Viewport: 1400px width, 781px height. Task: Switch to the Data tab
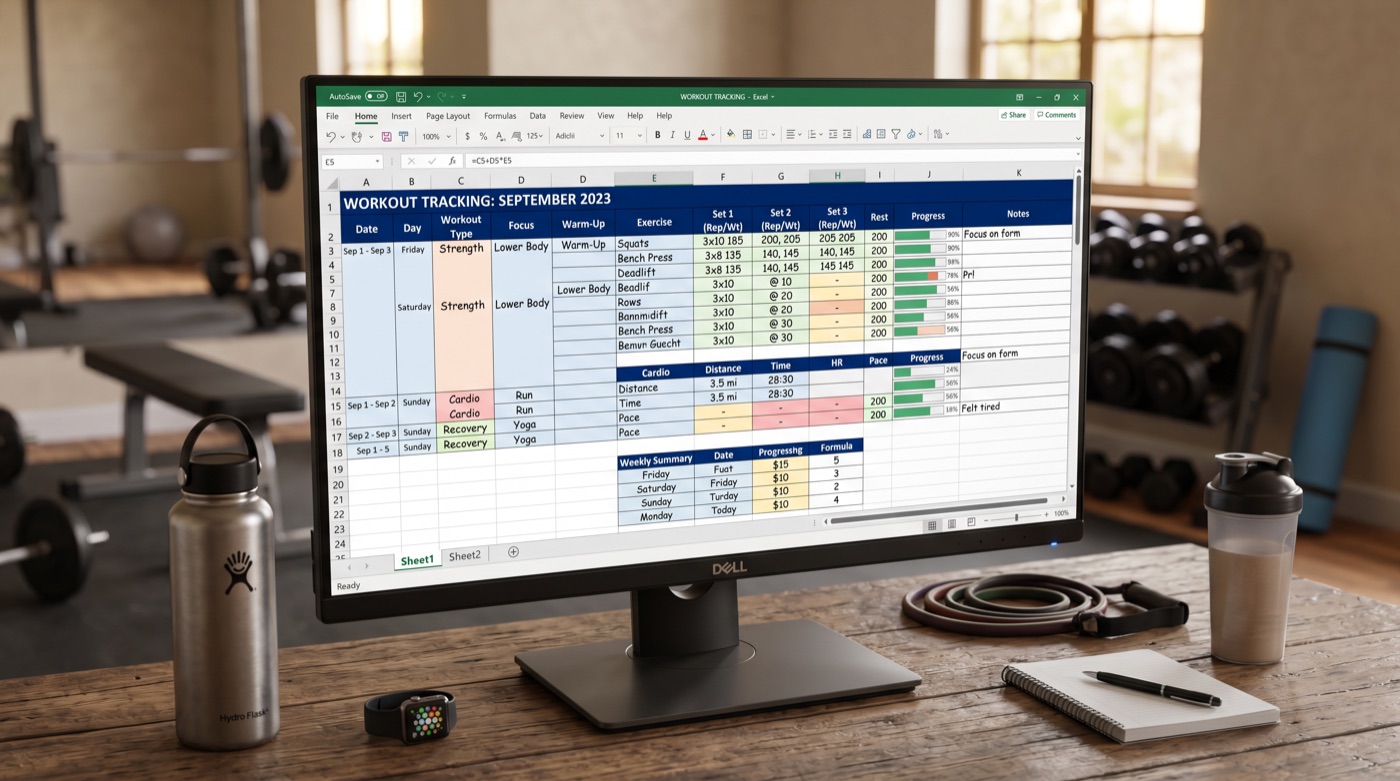pos(538,116)
